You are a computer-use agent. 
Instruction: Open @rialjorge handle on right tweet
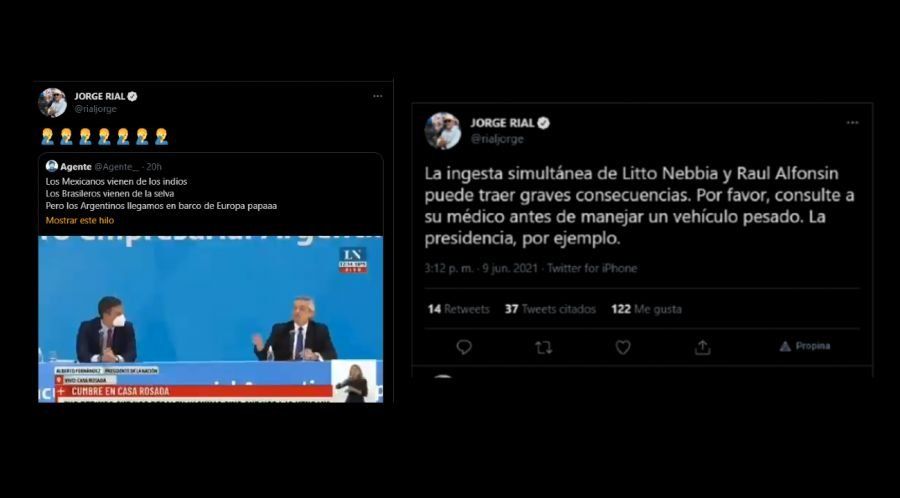(x=497, y=139)
